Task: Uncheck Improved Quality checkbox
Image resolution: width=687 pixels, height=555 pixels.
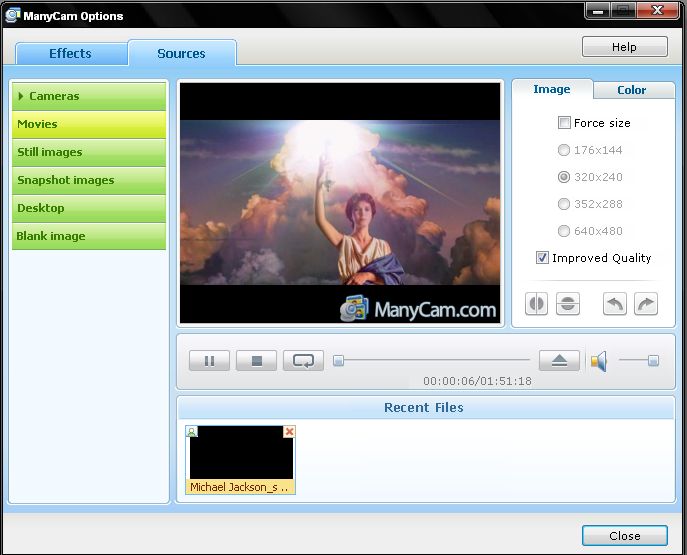Action: (542, 258)
